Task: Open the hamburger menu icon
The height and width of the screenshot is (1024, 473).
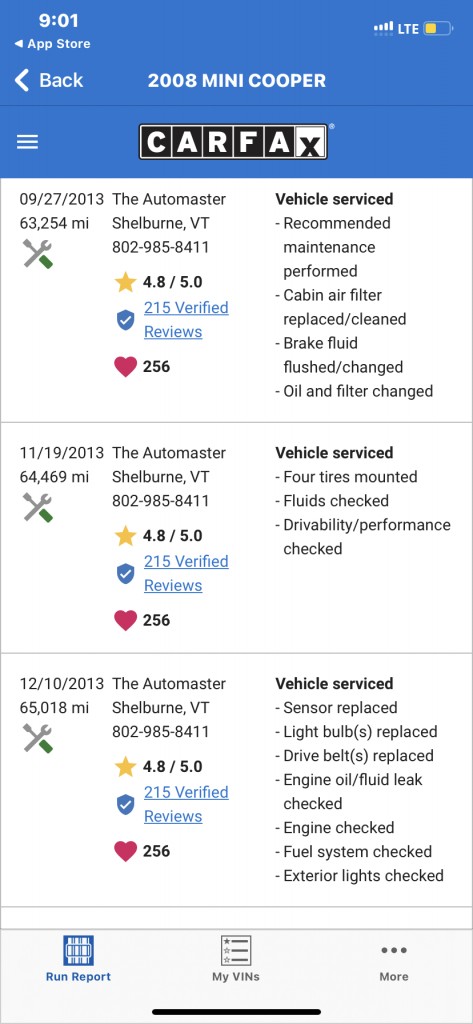Action: (x=27, y=142)
